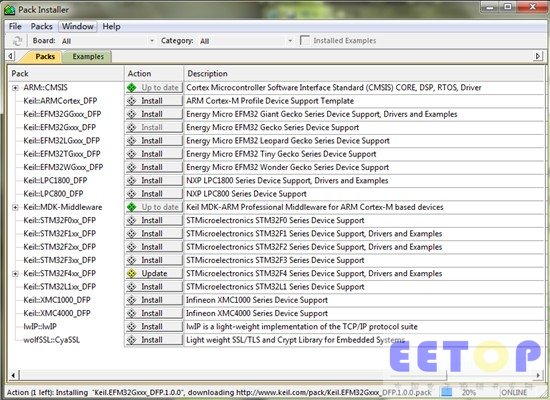Expand the ARM::CMSIS tree node
550x400 pixels.
(15, 88)
